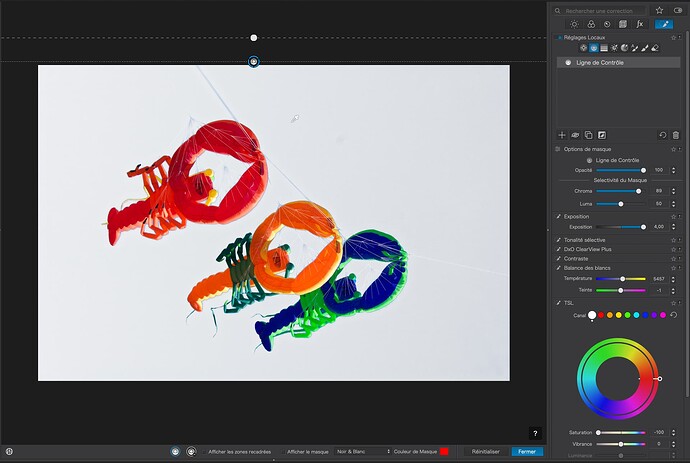Adjust the Saturation slider
The height and width of the screenshot is (463, 690).
tap(620, 433)
